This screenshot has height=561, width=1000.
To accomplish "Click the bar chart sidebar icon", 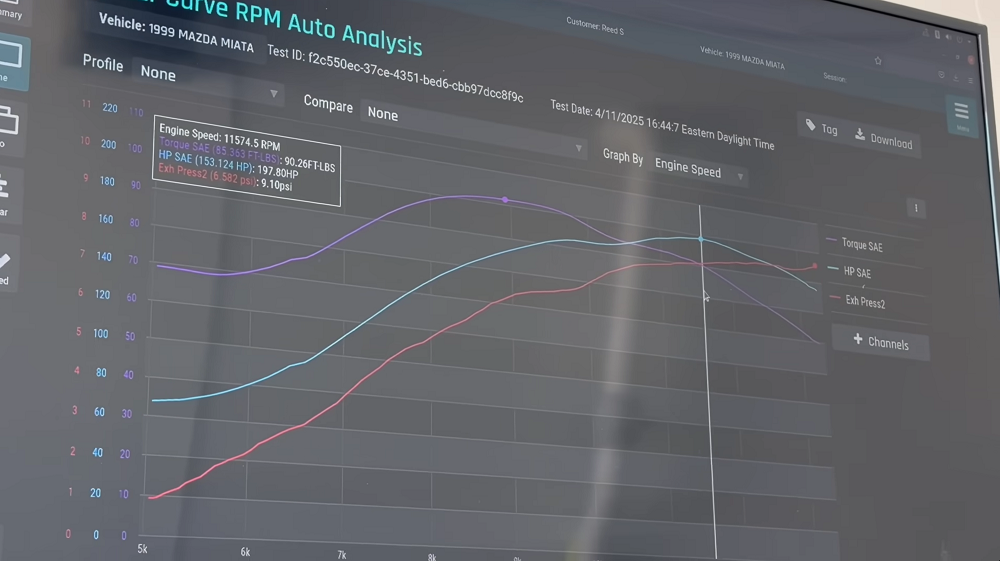I will 5,189.
